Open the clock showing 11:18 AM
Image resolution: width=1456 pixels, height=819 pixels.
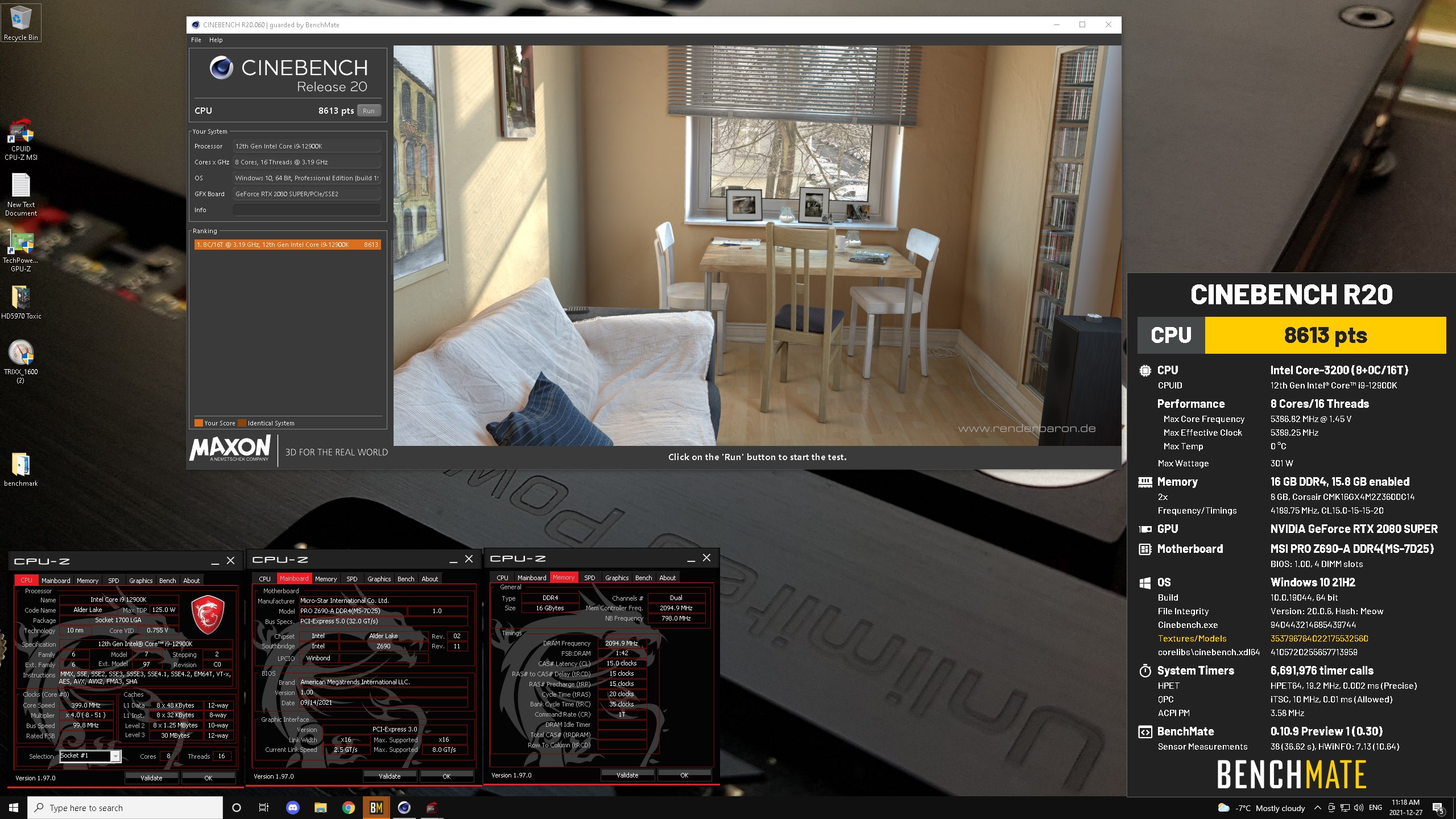tap(1405, 808)
